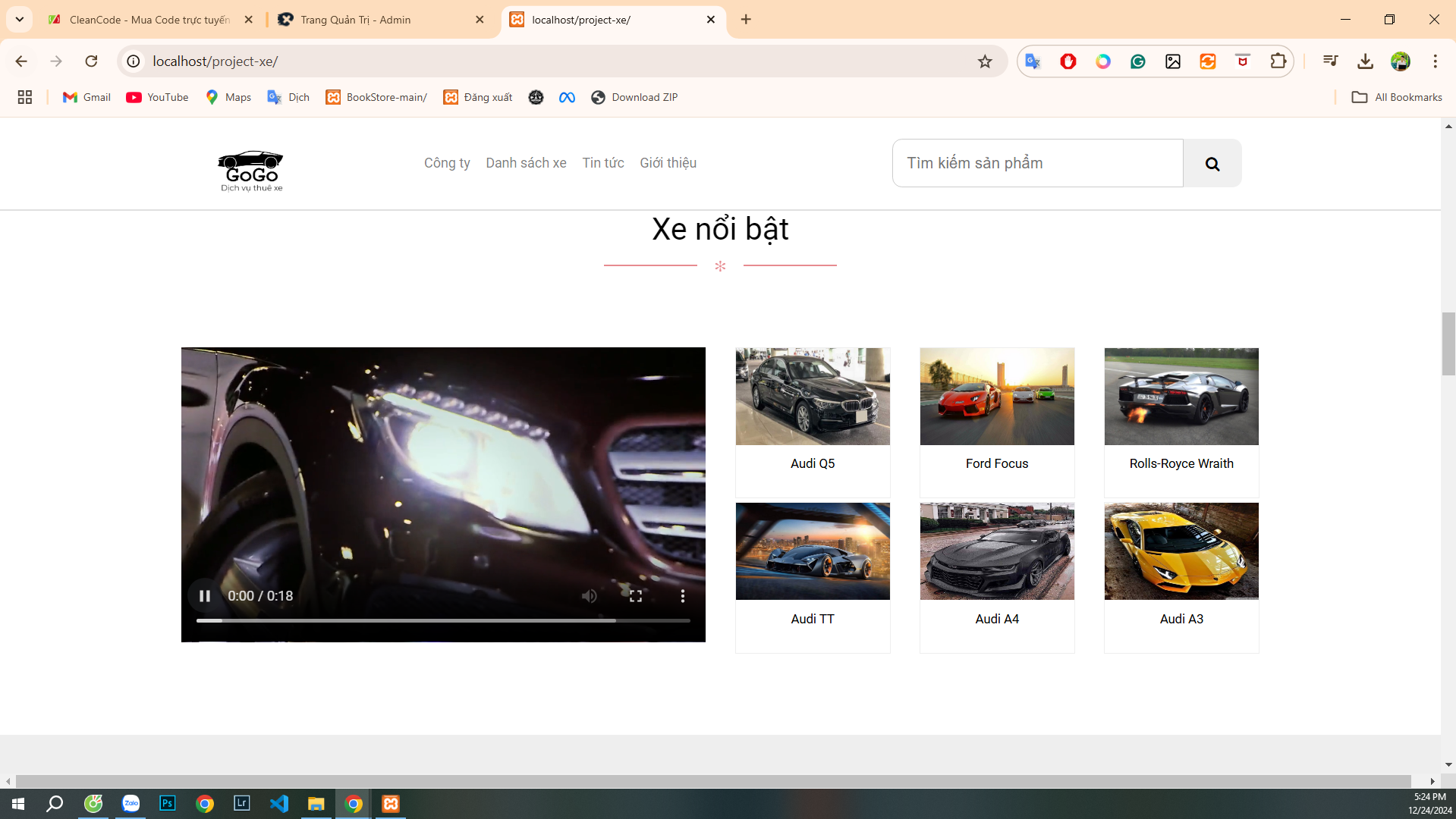Open Photoshop from taskbar

168,804
